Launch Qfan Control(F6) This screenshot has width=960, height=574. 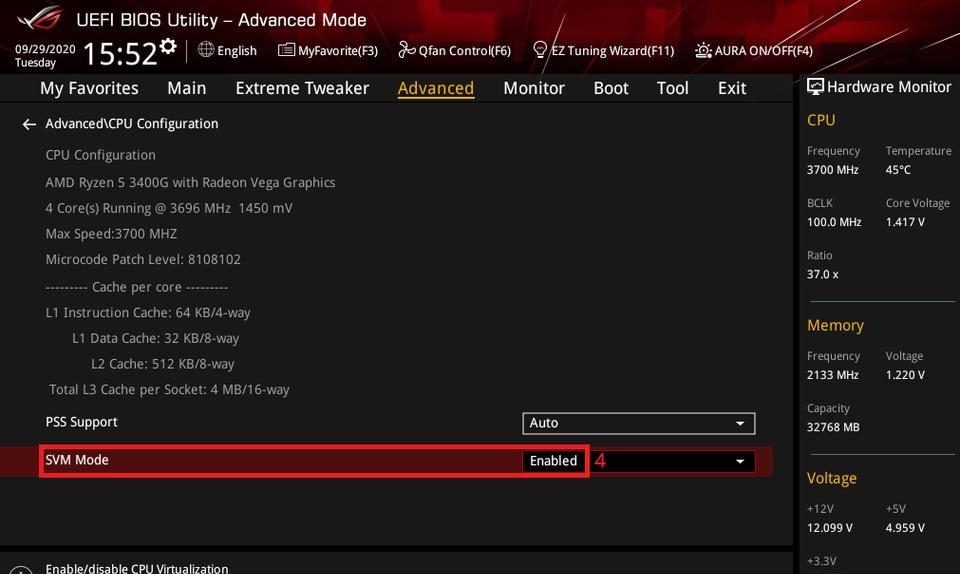465,51
